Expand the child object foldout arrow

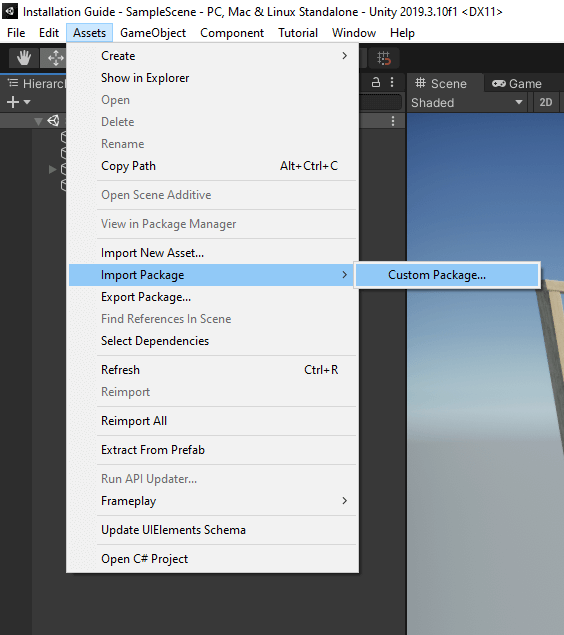(x=52, y=169)
